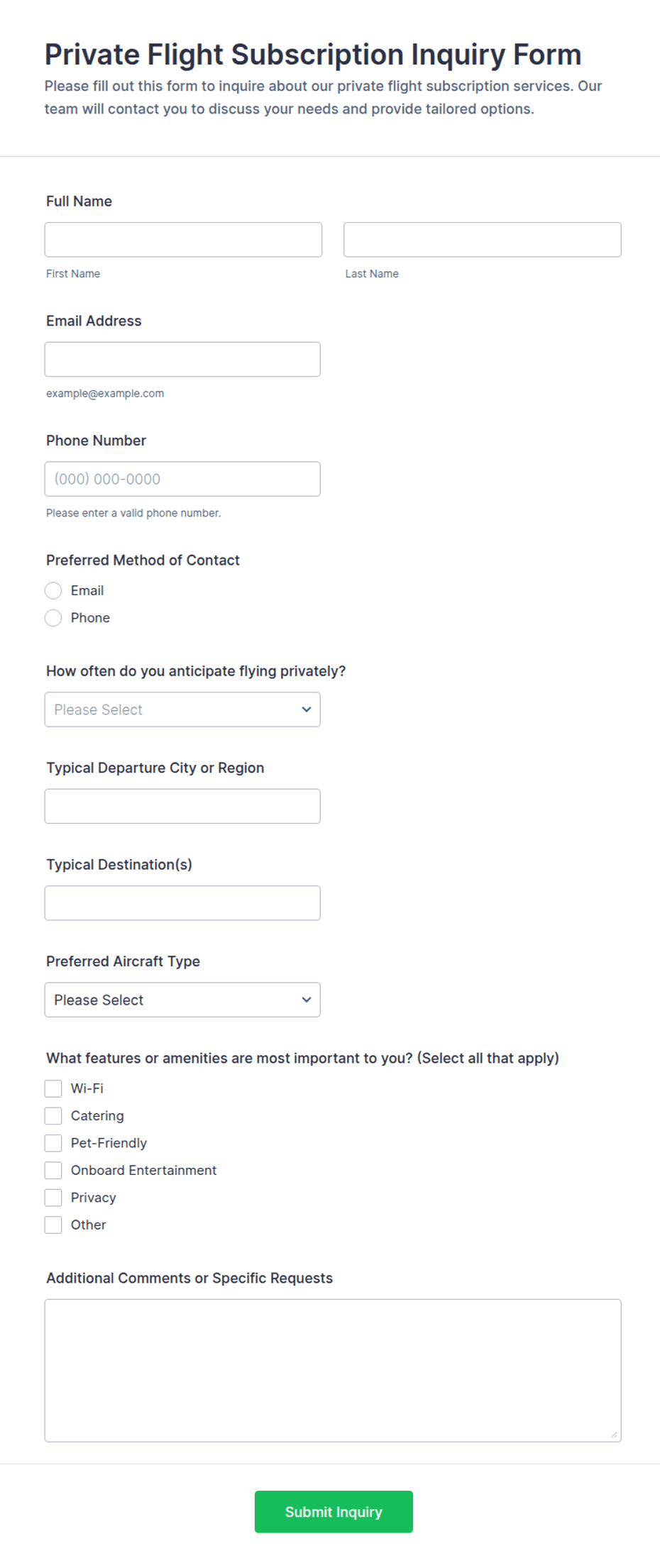Click the Last Name input field

pyautogui.click(x=483, y=240)
